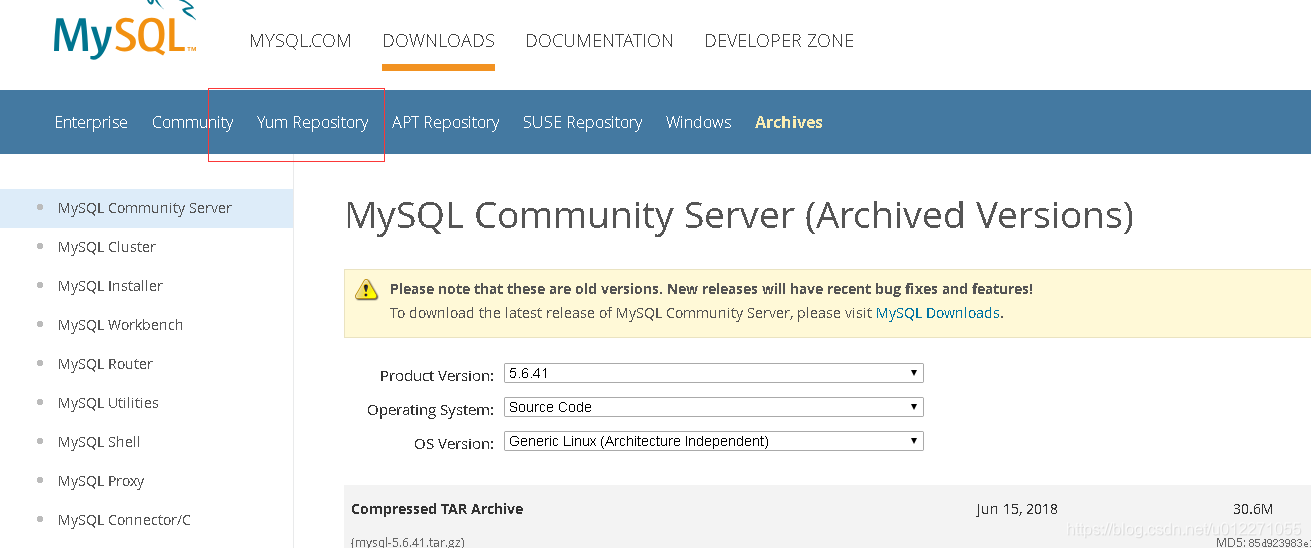This screenshot has width=1311, height=548.
Task: Click the bold old versions warning text
Action: click(711, 289)
